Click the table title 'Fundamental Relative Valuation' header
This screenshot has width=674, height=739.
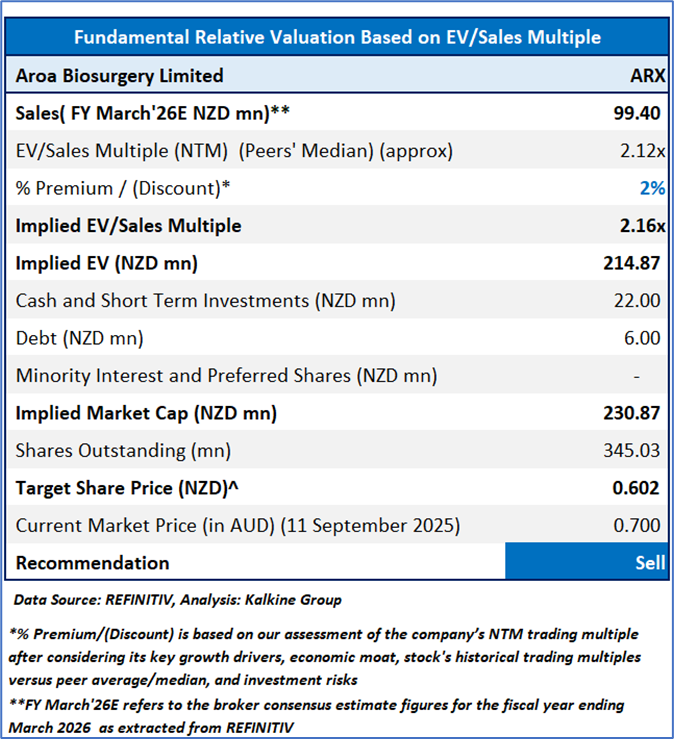[x=336, y=37]
